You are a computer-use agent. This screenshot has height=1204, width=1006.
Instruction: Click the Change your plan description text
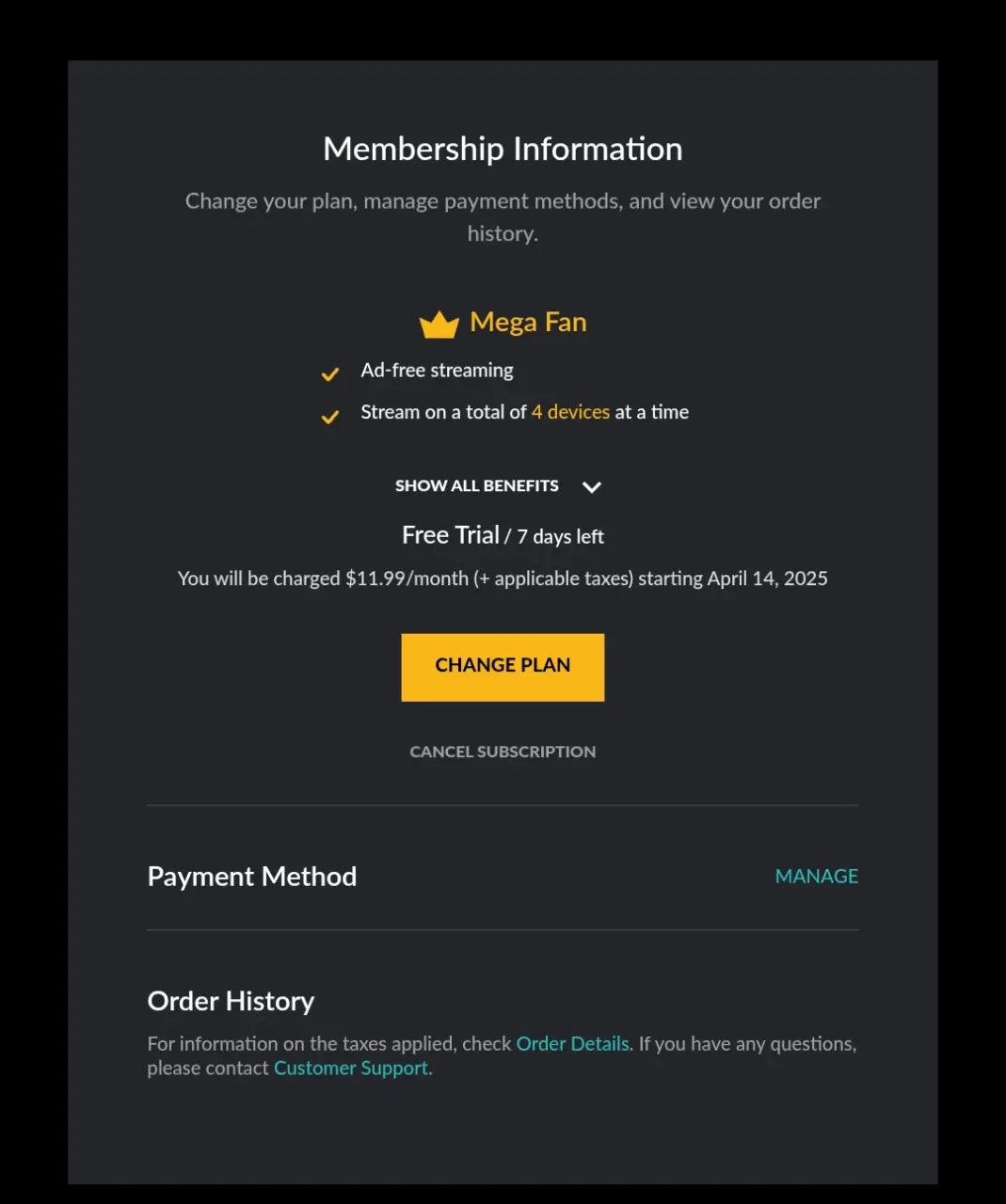pos(503,217)
